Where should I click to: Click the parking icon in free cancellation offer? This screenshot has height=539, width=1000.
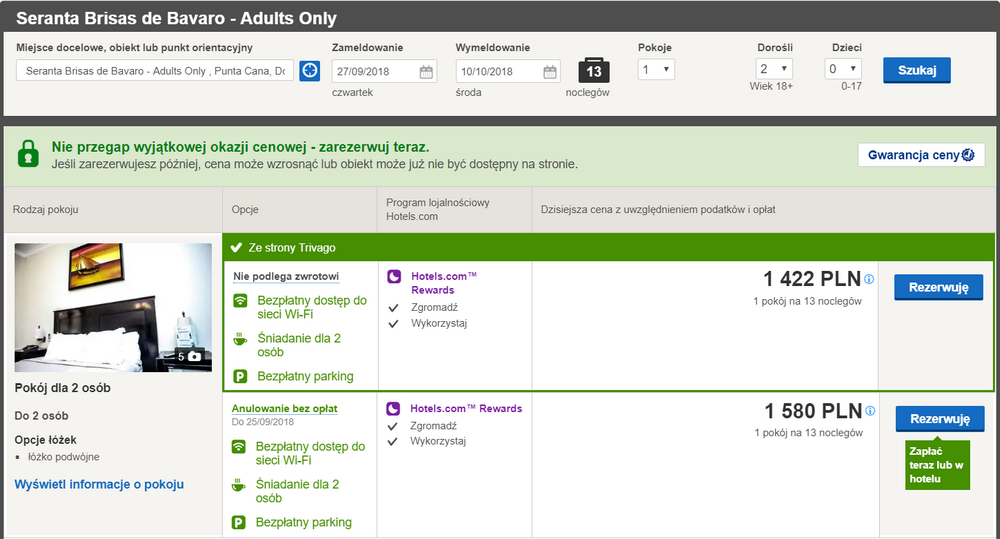click(x=239, y=522)
